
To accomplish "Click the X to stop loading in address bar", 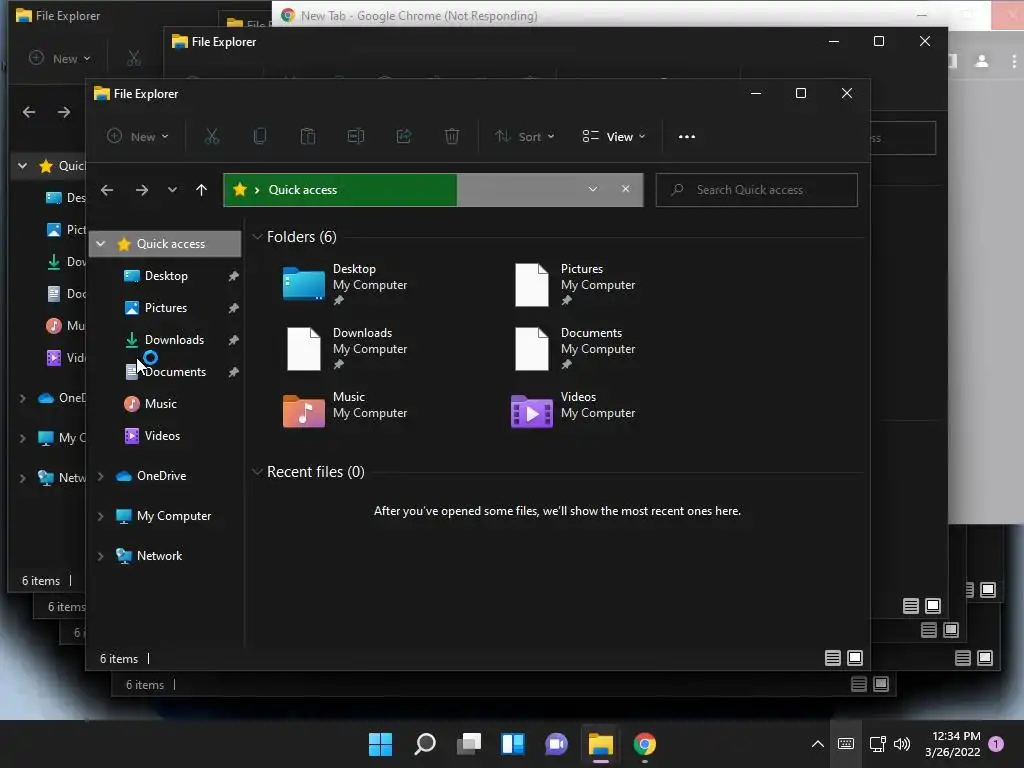I will point(626,189).
